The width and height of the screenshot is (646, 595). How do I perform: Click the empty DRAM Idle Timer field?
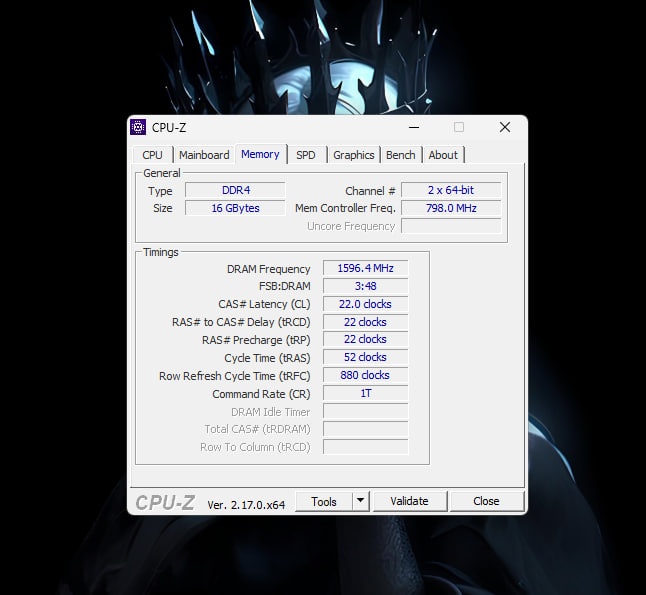click(365, 411)
